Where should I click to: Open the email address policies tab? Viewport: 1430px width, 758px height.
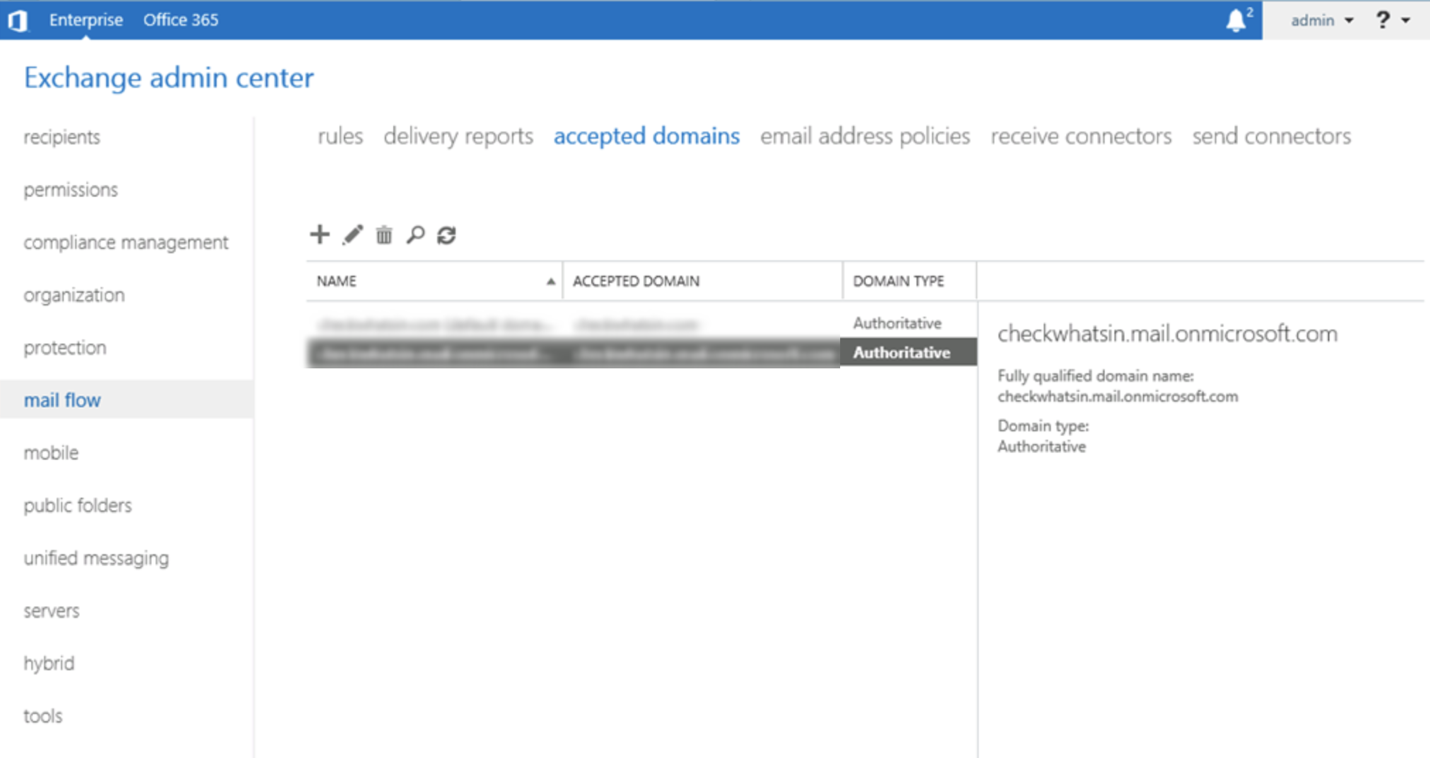(865, 136)
